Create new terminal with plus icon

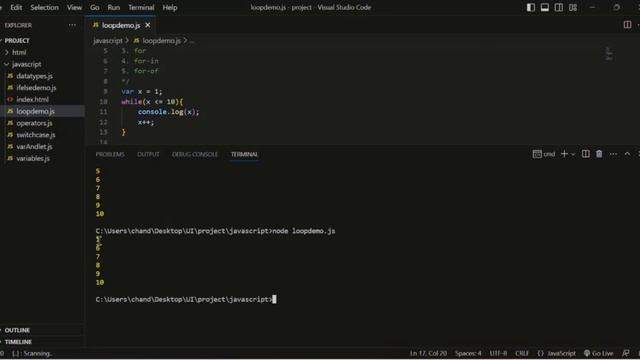pos(564,154)
